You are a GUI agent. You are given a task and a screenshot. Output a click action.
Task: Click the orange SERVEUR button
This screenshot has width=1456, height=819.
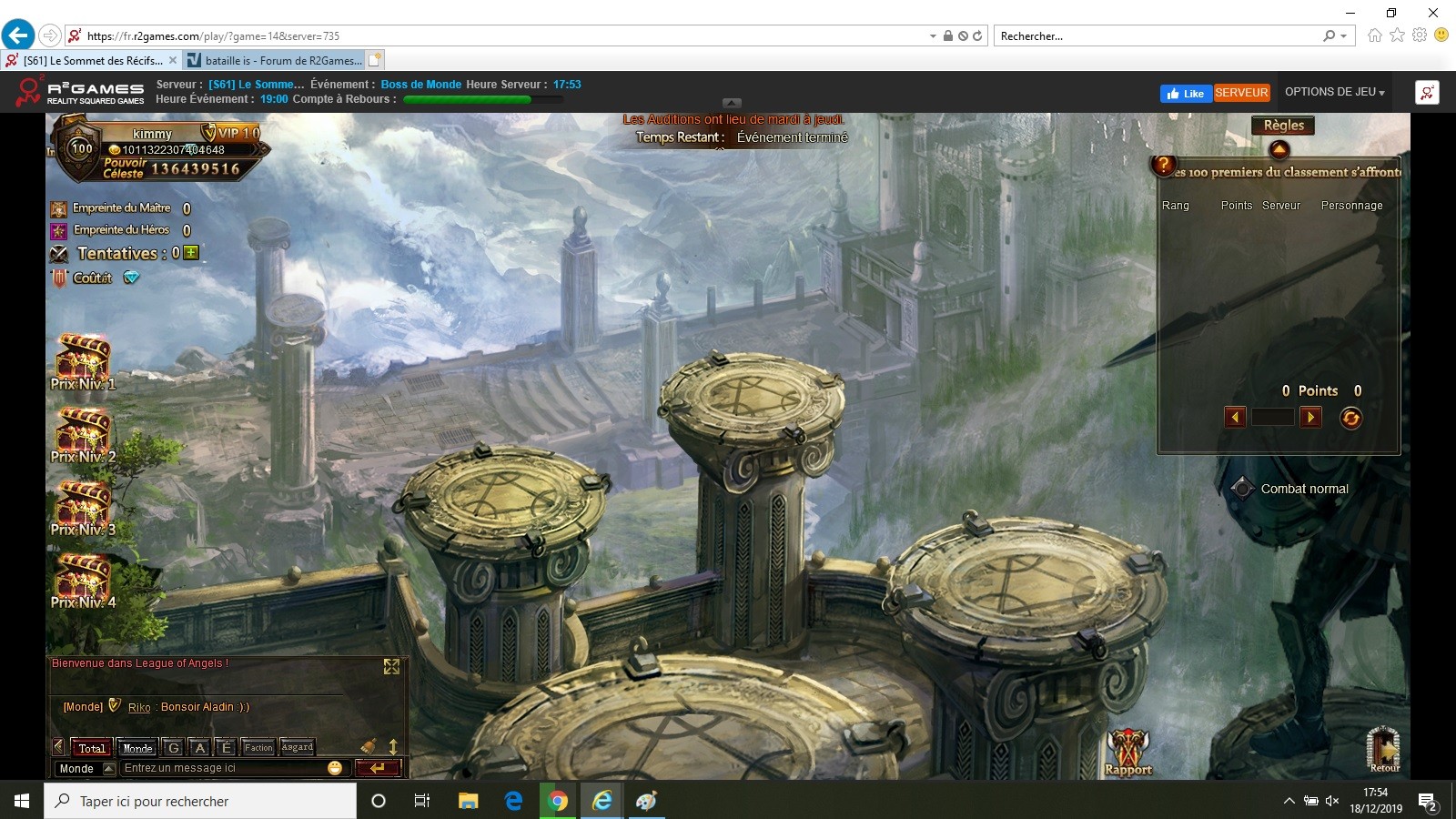pos(1241,93)
